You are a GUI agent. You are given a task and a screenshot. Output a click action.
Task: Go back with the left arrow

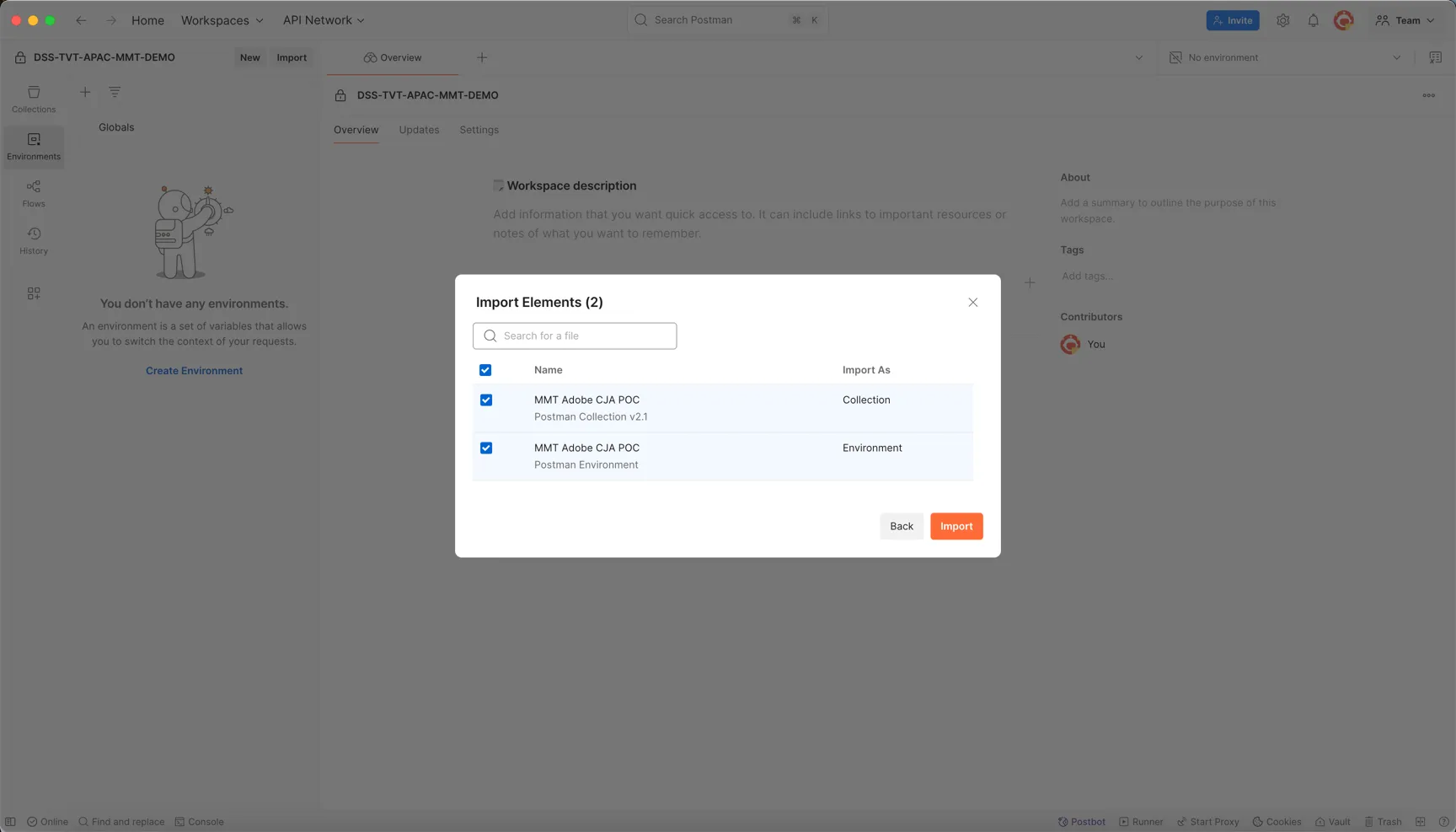pyautogui.click(x=81, y=20)
